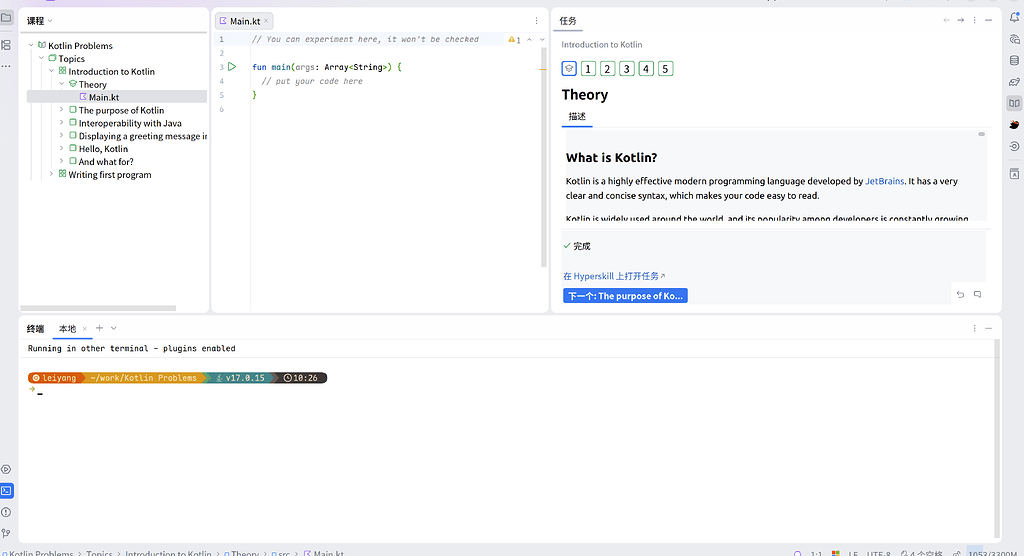Select the 本地 terminal tab
Viewport: 1024px width, 556px height.
click(x=67, y=329)
